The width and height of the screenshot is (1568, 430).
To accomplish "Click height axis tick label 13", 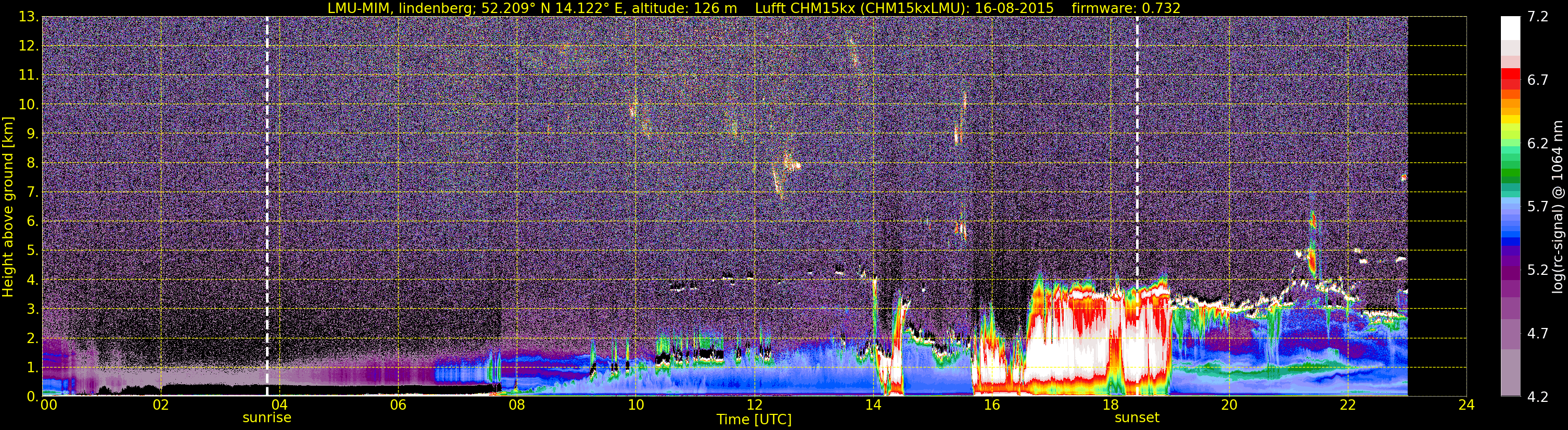I will (29, 17).
